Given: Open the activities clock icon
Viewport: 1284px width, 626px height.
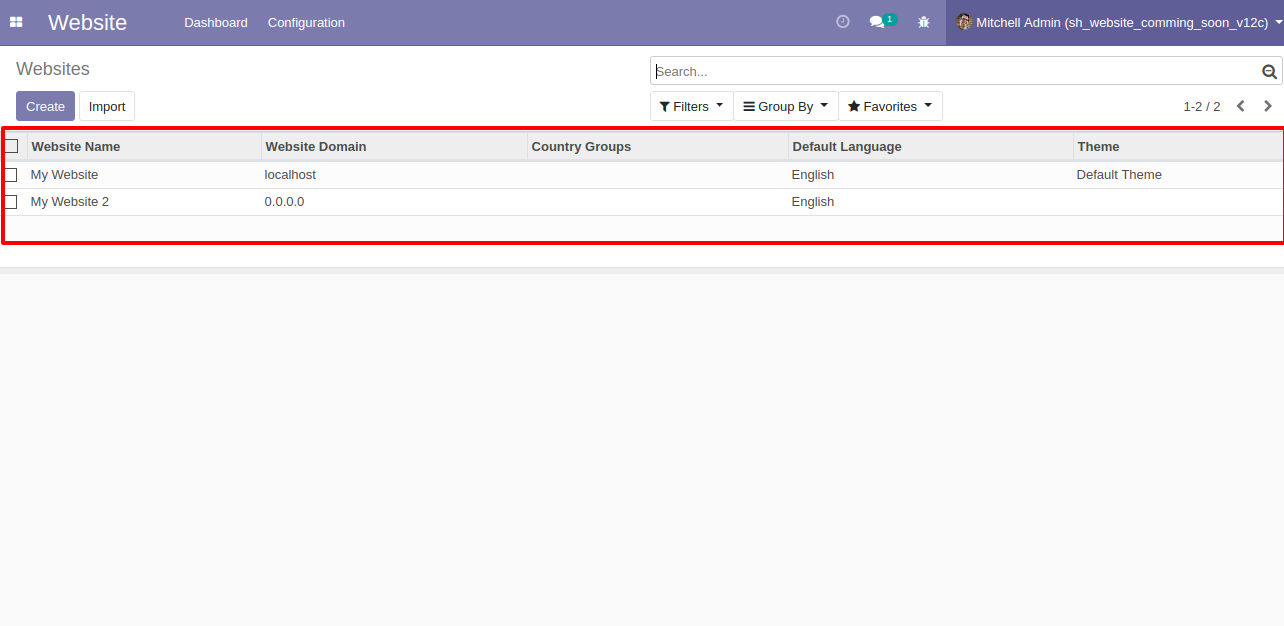Looking at the screenshot, I should [x=843, y=22].
